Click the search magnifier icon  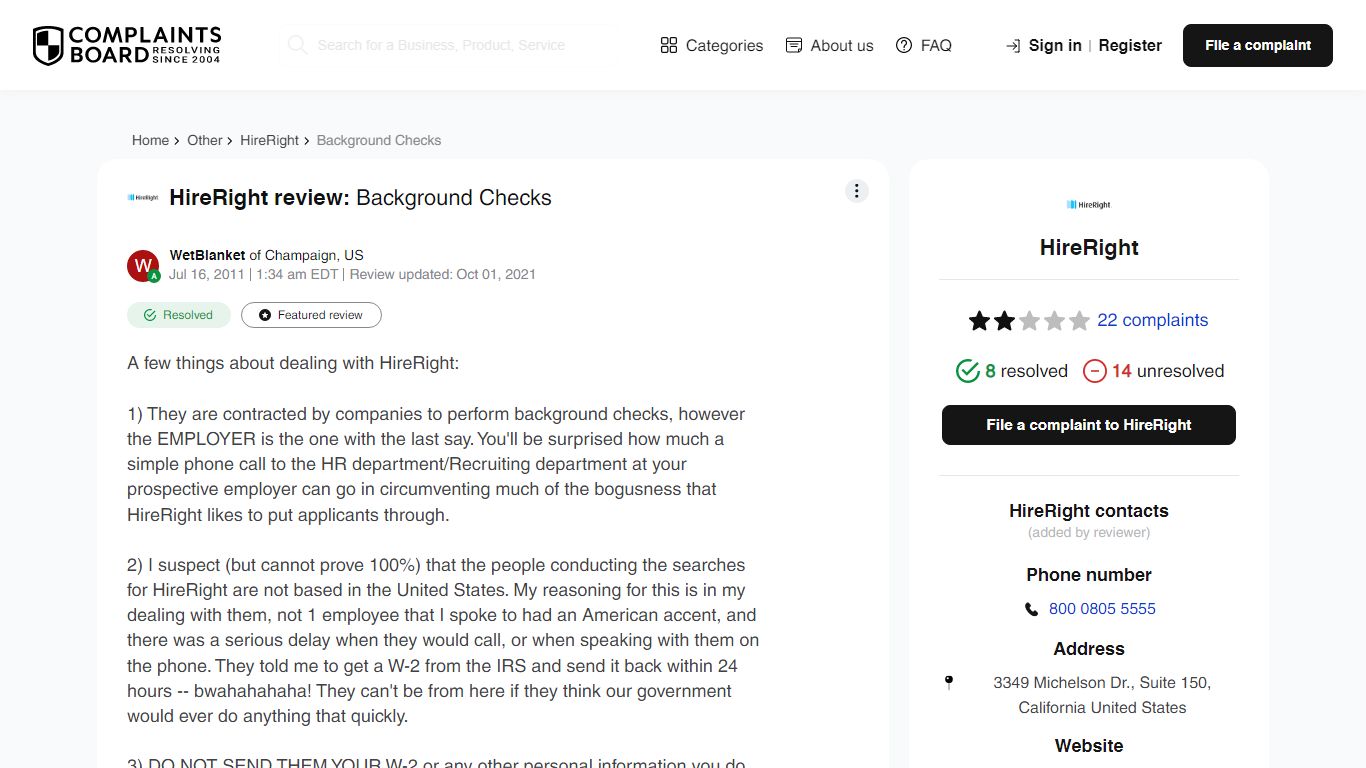coord(297,45)
